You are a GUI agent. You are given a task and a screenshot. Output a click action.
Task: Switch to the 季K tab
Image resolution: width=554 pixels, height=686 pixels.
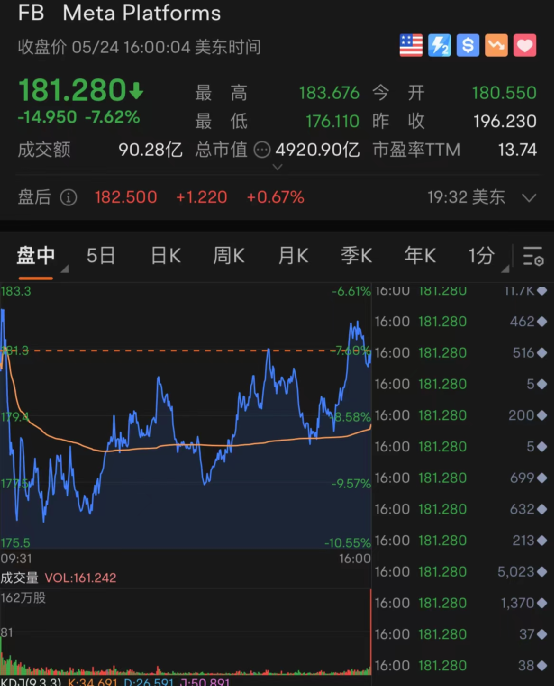[356, 256]
